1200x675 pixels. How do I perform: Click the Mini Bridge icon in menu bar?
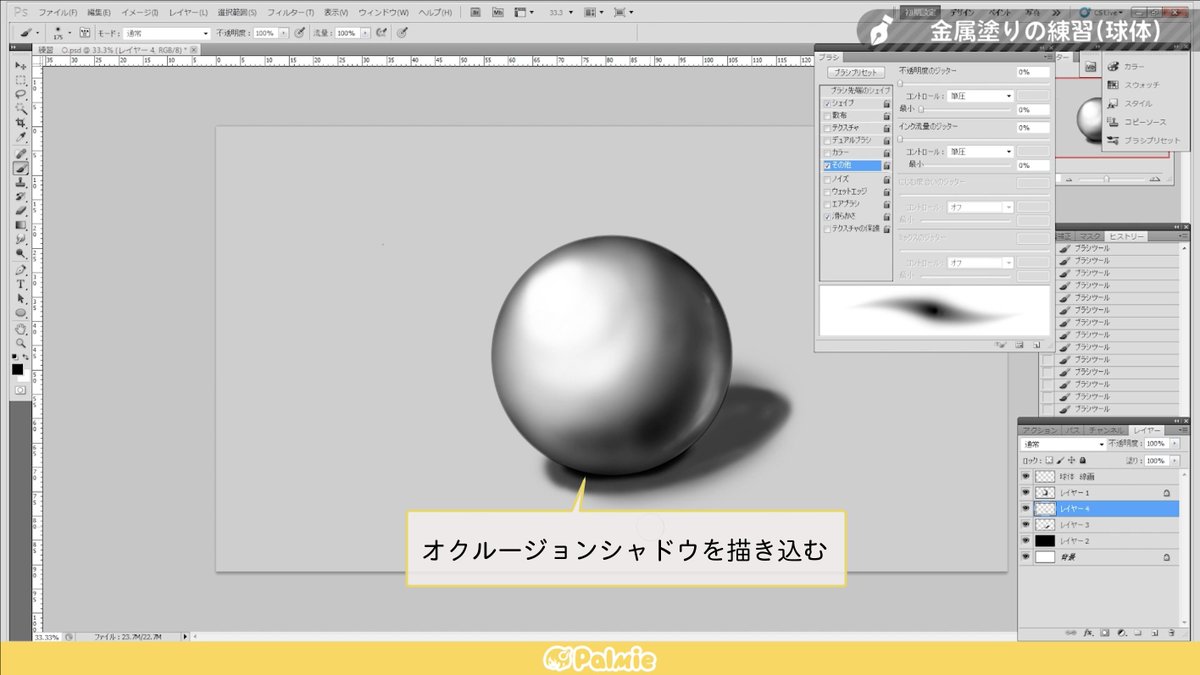pos(497,12)
